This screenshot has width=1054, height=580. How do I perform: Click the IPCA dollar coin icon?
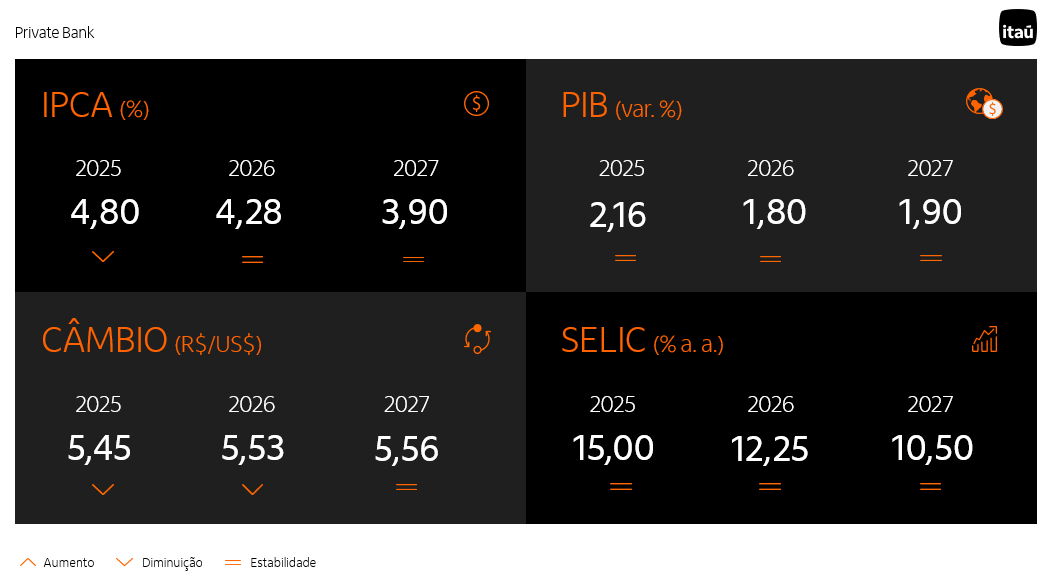[477, 103]
